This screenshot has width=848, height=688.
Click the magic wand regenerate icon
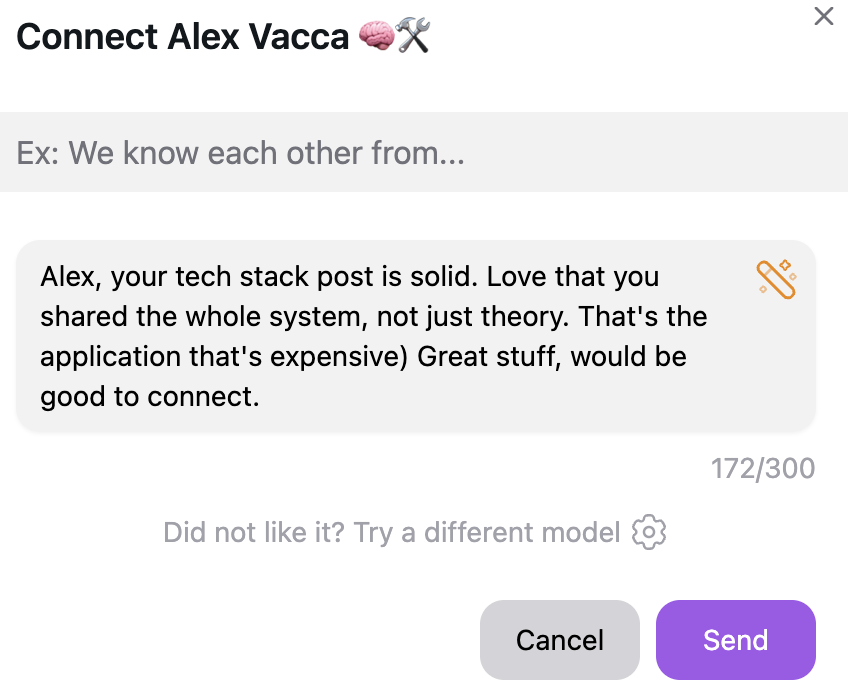[776, 279]
